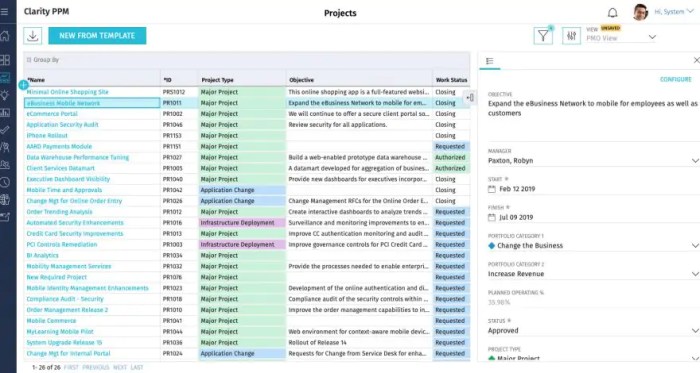Open Order Trending Analysis project

tap(59, 212)
